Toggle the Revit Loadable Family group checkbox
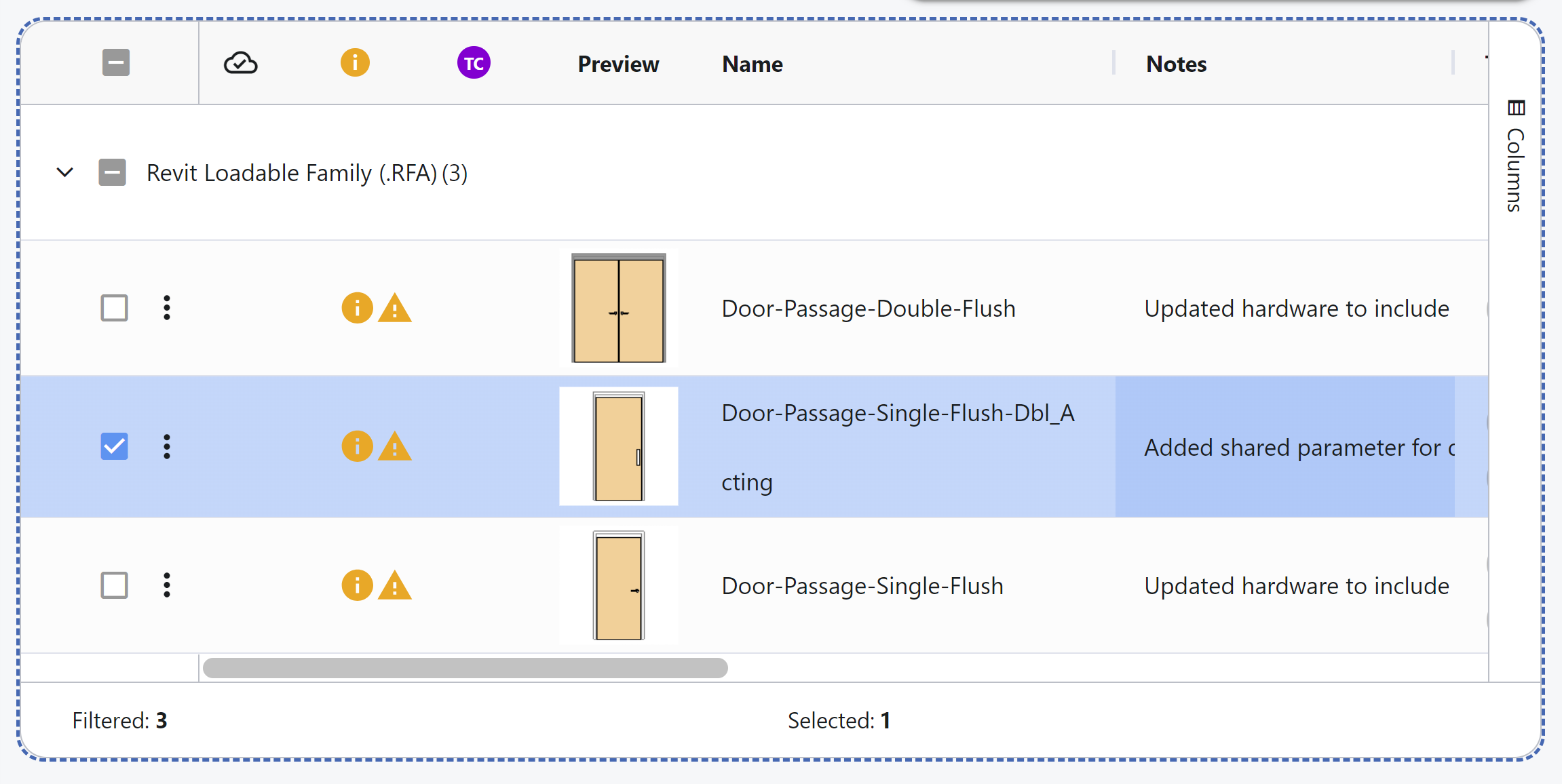1562x784 pixels. tap(113, 172)
